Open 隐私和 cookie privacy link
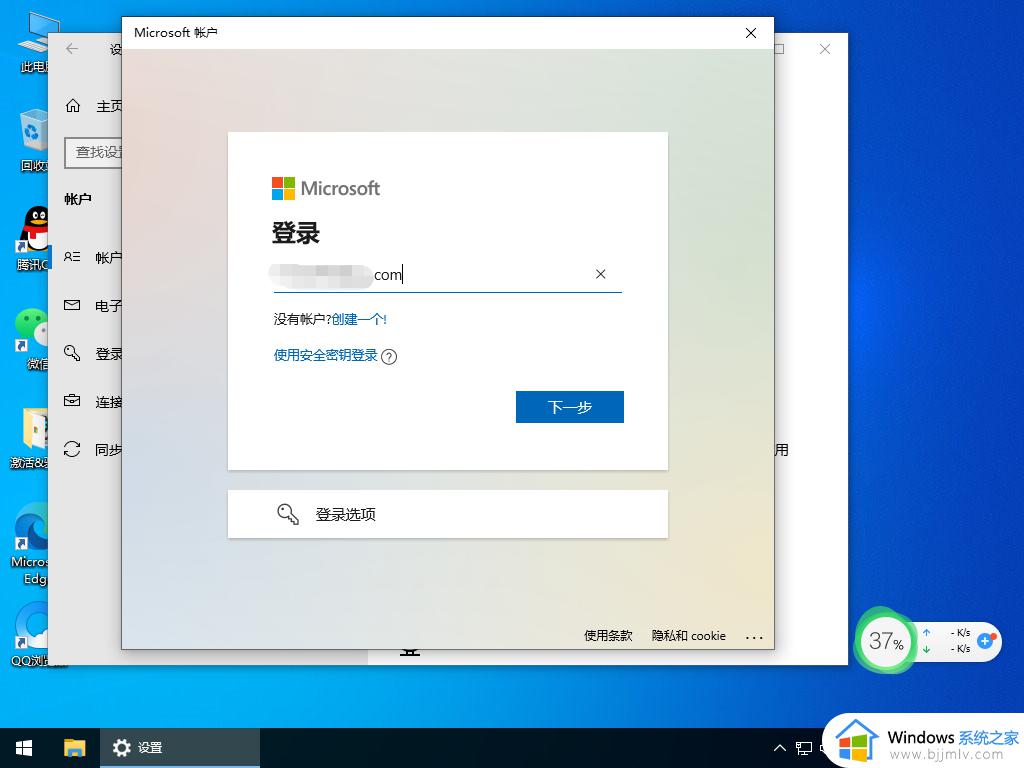Viewport: 1024px width, 768px height. 688,635
